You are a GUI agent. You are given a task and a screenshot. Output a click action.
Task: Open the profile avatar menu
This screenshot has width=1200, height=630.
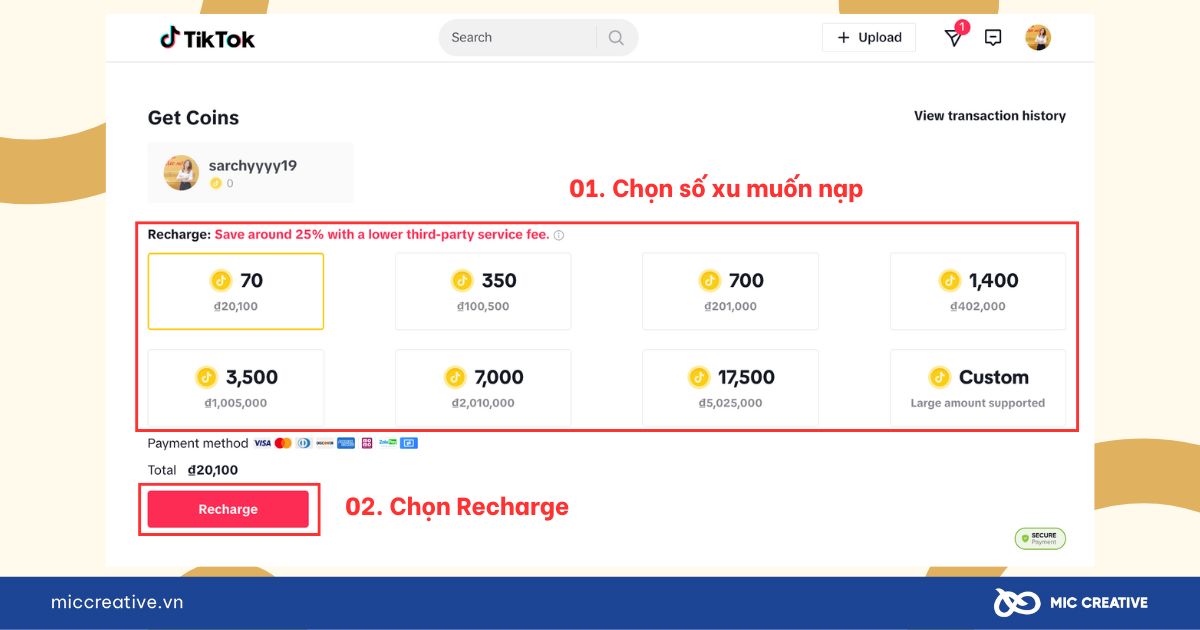point(1038,38)
